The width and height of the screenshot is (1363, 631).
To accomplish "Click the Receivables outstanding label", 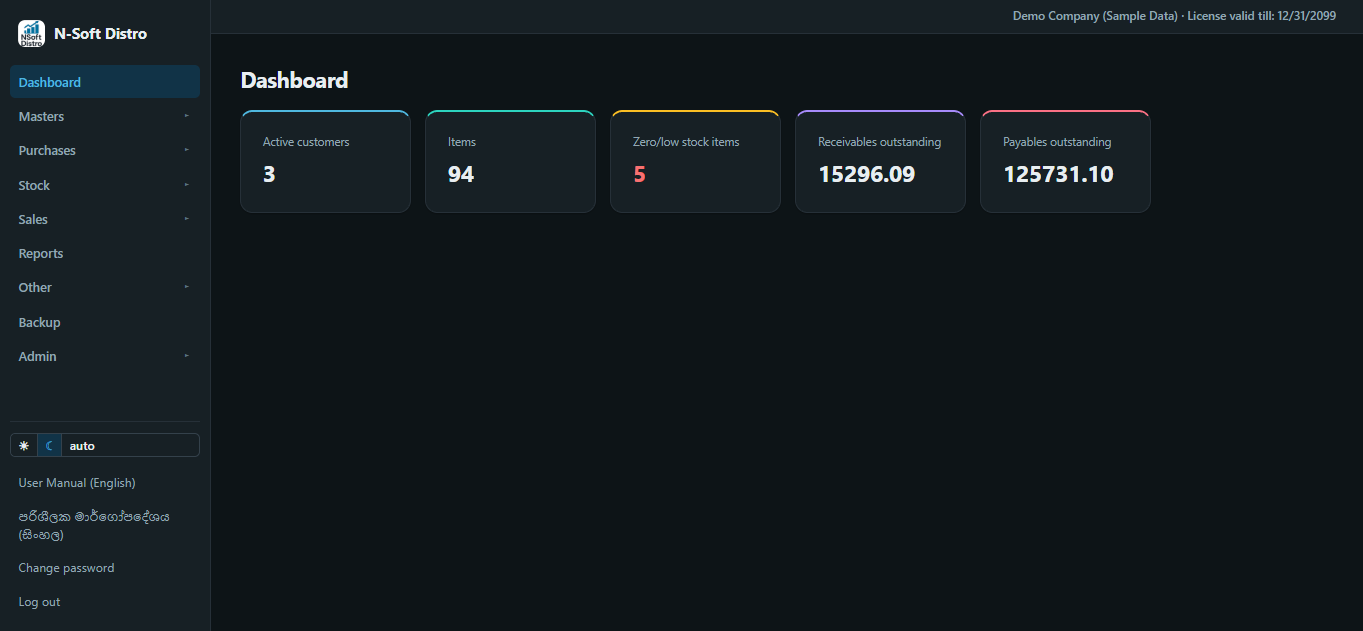I will (x=880, y=142).
